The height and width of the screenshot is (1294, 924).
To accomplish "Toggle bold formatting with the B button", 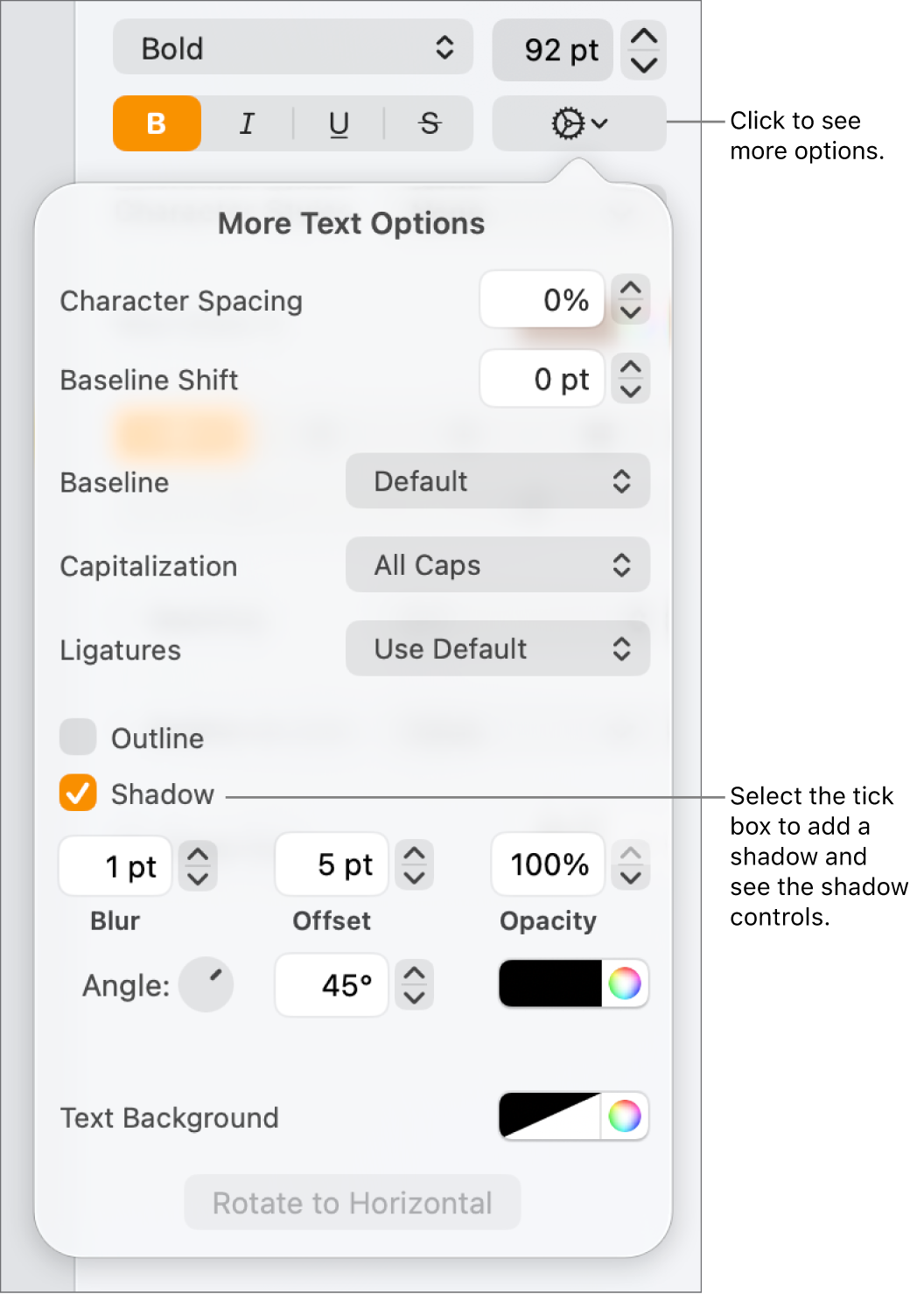I will 157,123.
